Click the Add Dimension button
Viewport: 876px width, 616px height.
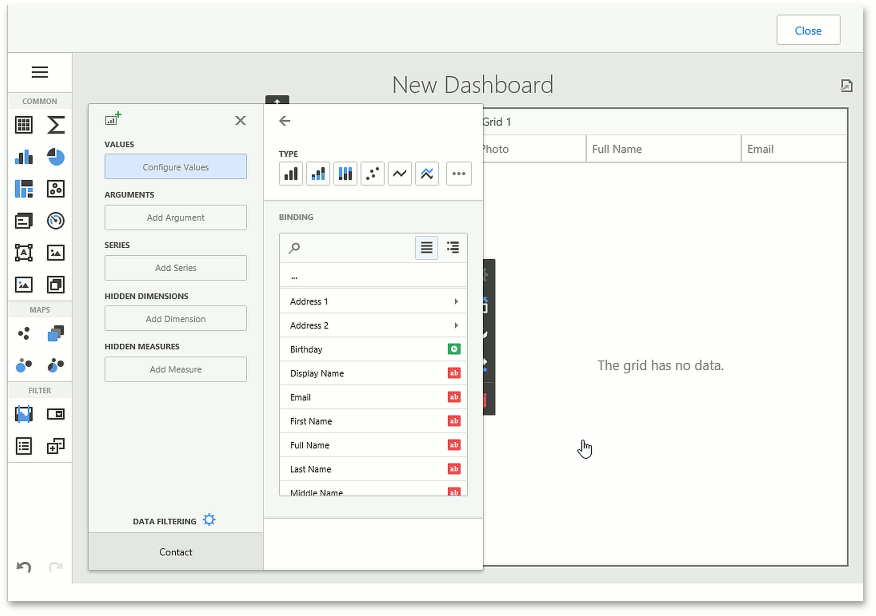click(x=175, y=319)
